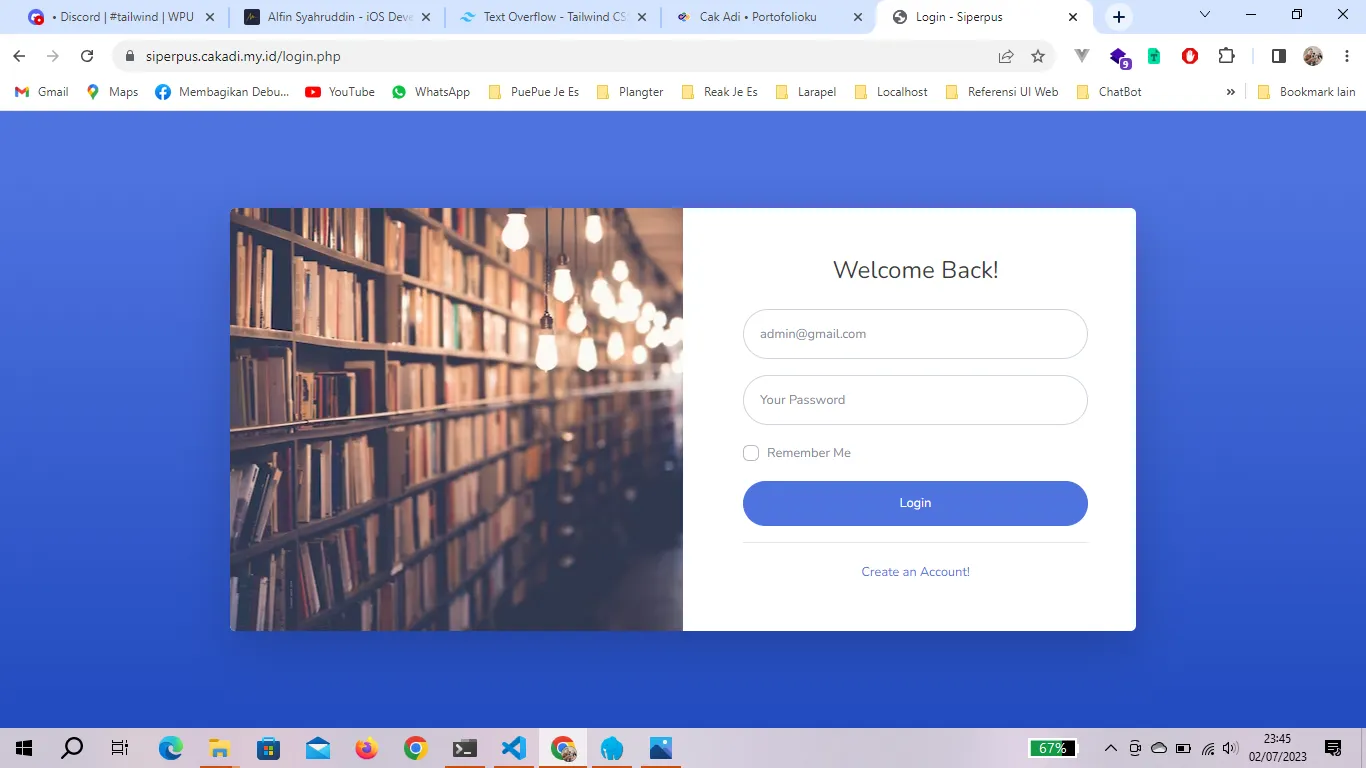Switch to the Discord #tailwind tab
This screenshot has height=768, width=1366.
click(x=122, y=17)
